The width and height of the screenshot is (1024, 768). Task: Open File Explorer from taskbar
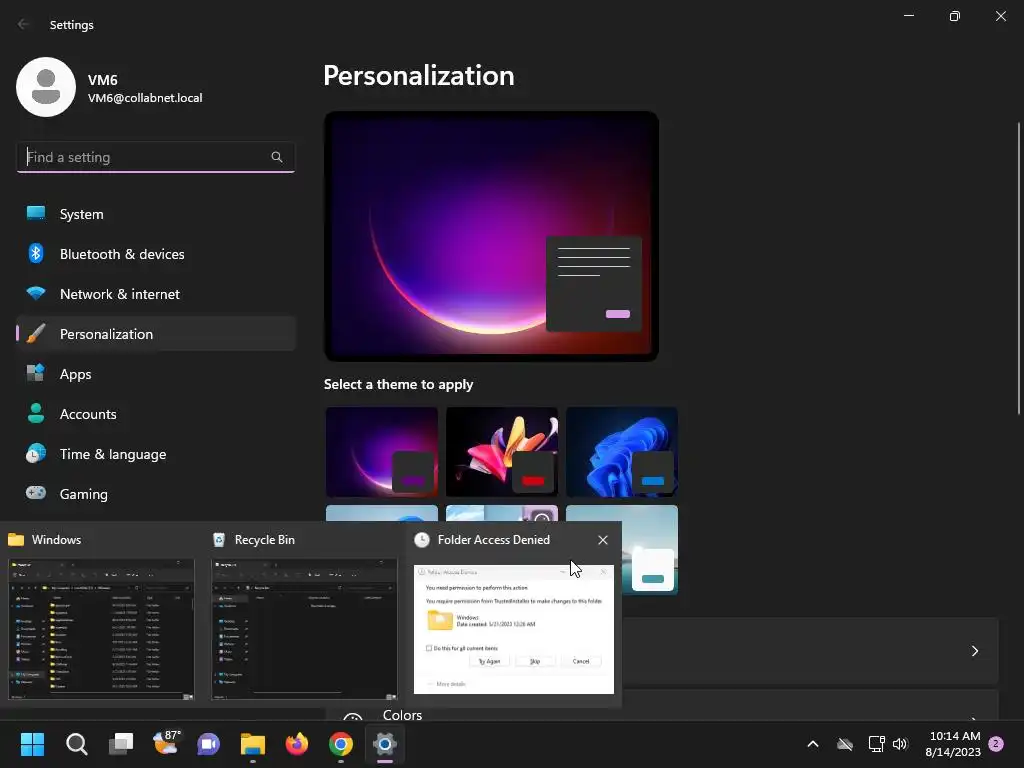pyautogui.click(x=253, y=744)
